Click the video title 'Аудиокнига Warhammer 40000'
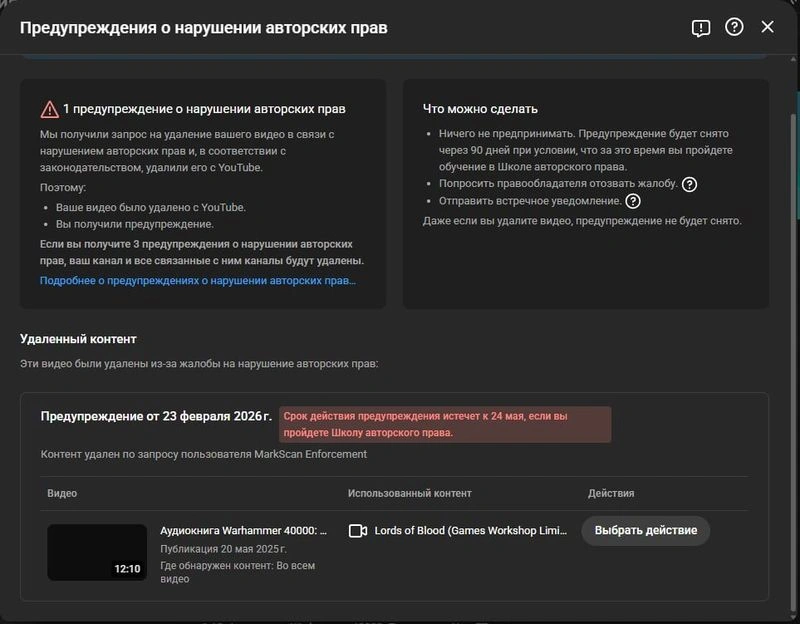The image size is (800, 624). click(x=243, y=531)
